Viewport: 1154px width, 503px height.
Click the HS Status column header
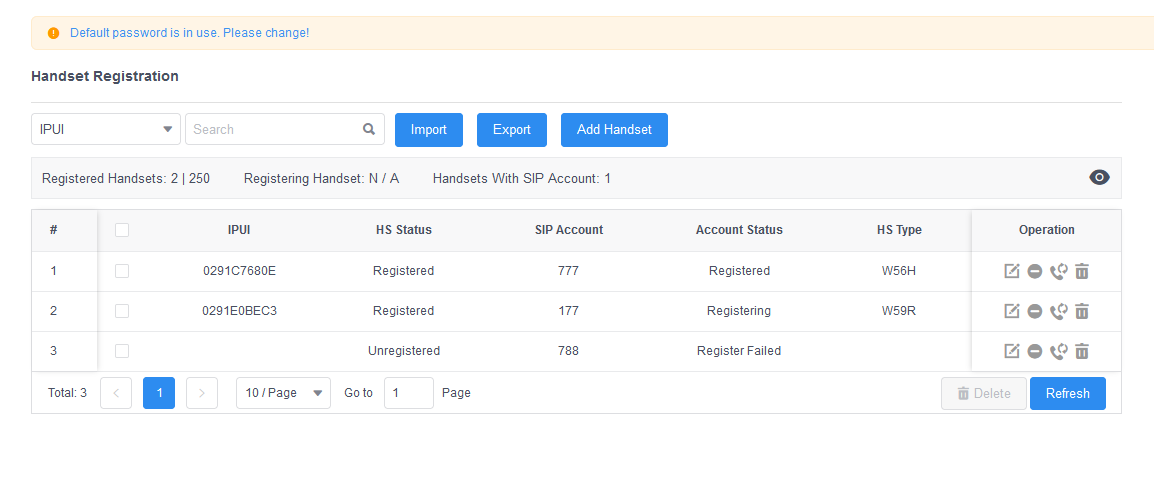pyautogui.click(x=403, y=230)
